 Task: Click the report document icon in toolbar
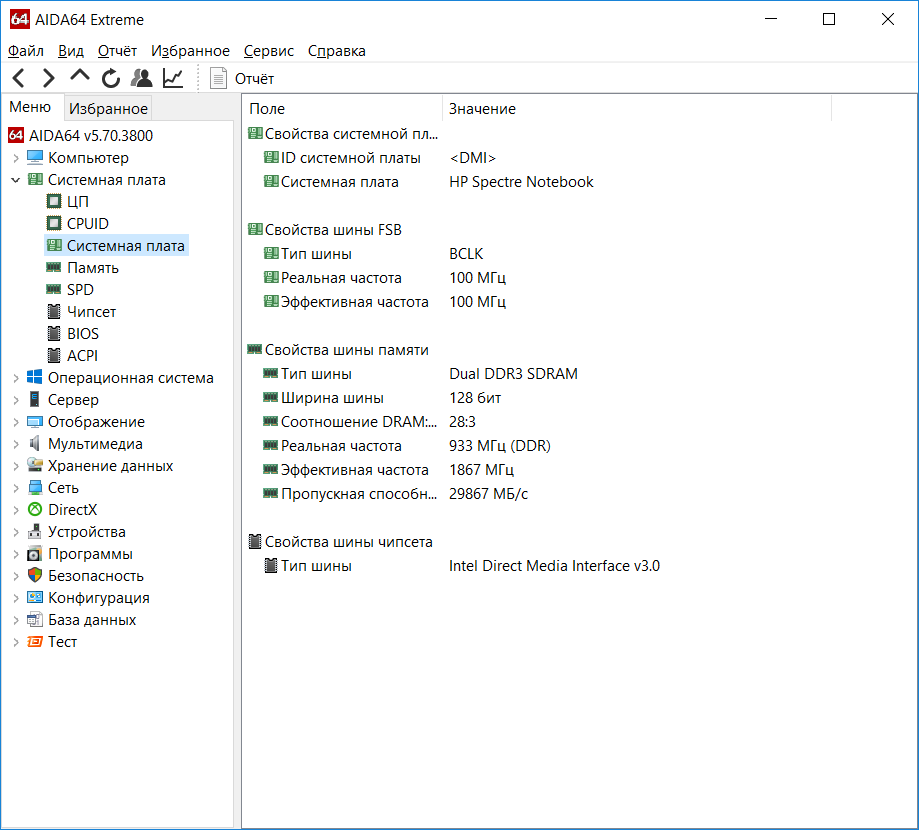pyautogui.click(x=218, y=78)
